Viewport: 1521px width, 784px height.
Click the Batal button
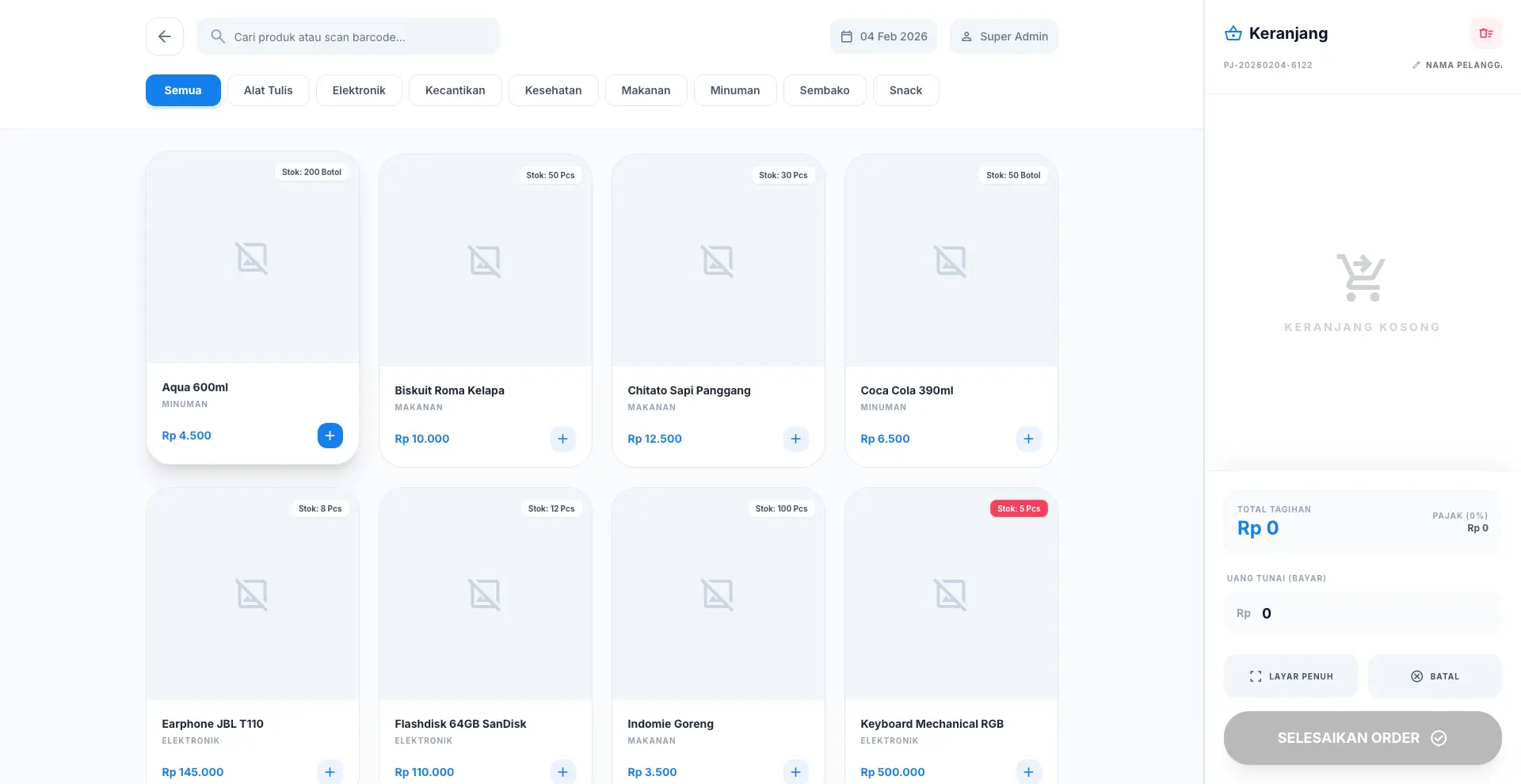[1435, 676]
